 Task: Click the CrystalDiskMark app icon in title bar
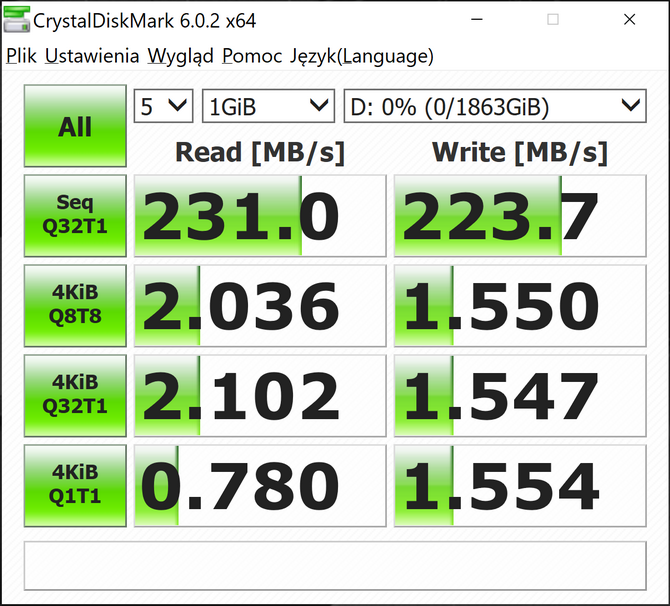(x=17, y=20)
